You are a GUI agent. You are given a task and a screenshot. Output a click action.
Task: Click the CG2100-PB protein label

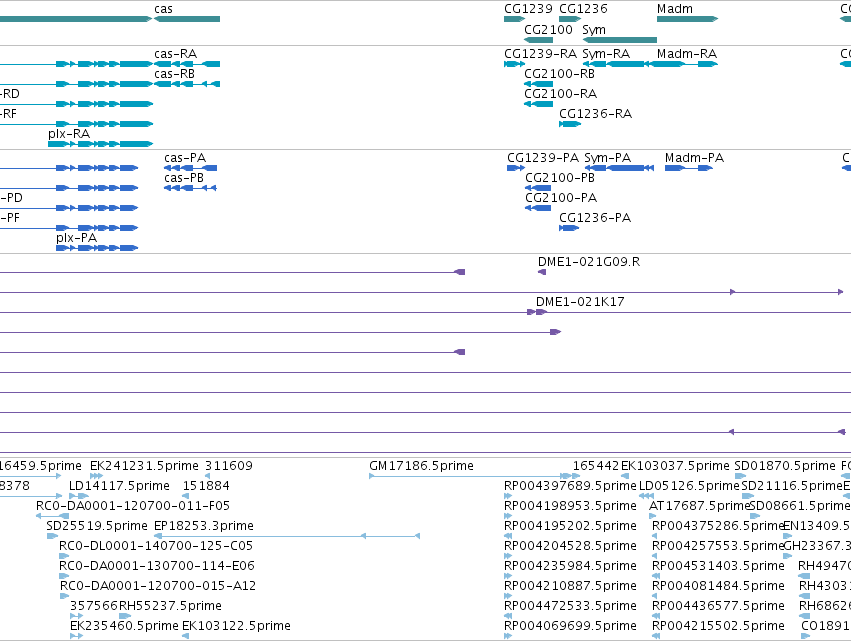pos(560,177)
